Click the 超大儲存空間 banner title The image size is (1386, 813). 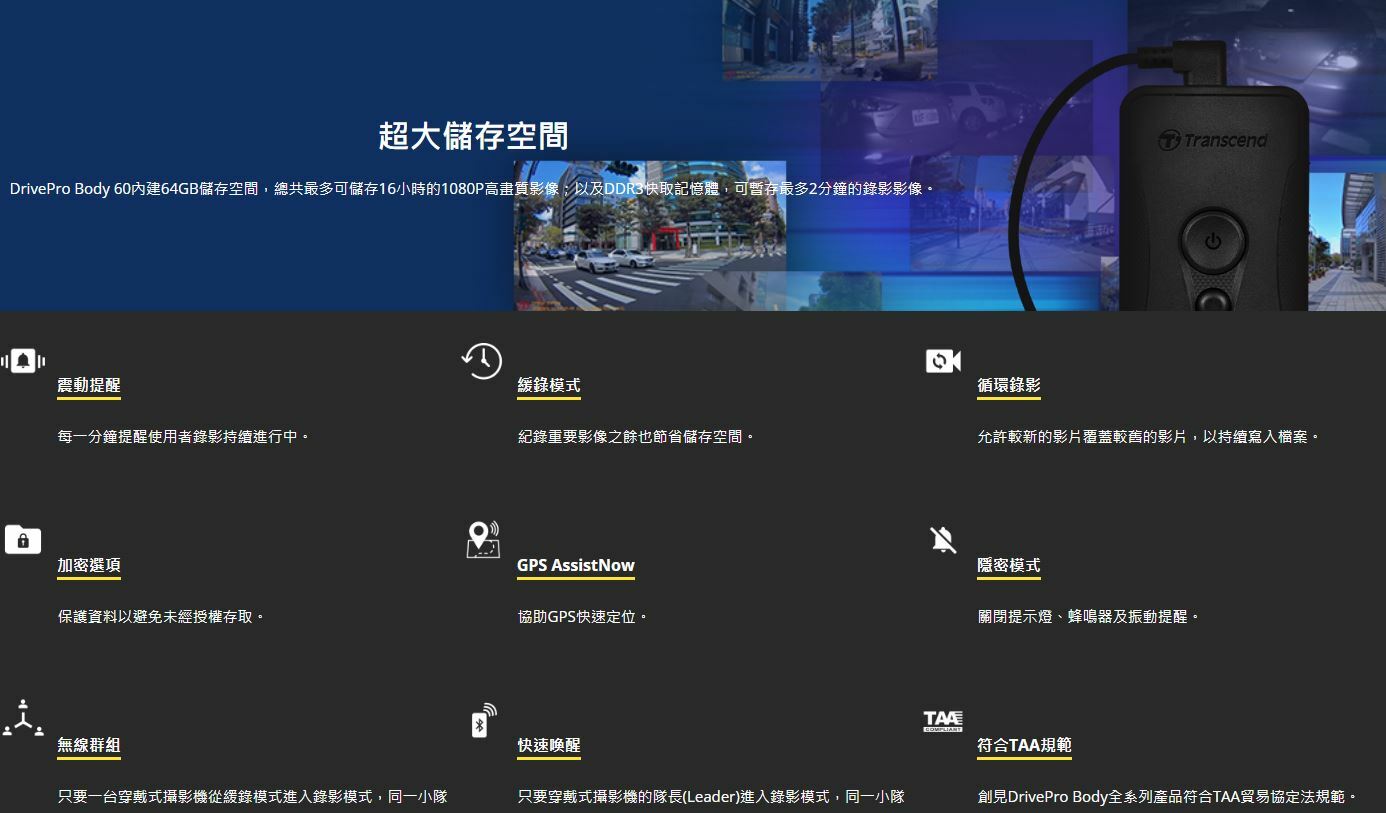pyautogui.click(x=473, y=136)
